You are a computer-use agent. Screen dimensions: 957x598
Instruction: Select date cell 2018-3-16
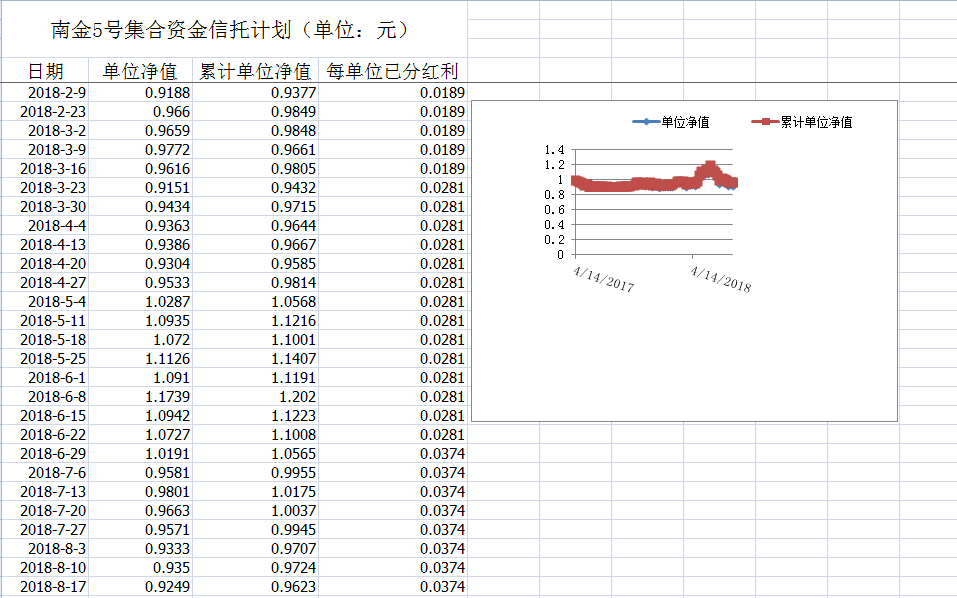click(x=45, y=168)
